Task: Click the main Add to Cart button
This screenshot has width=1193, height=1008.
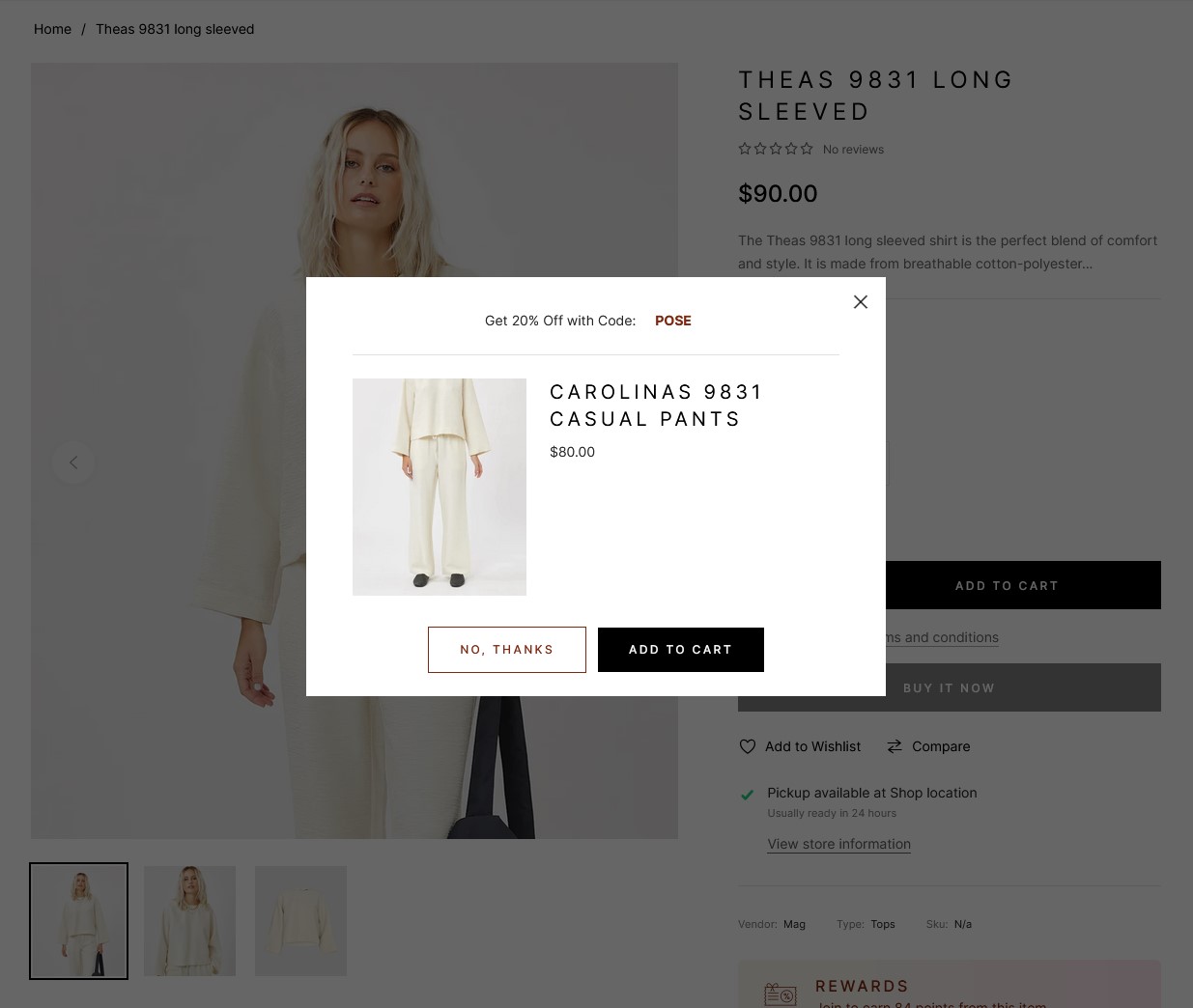Action: coord(1007,585)
